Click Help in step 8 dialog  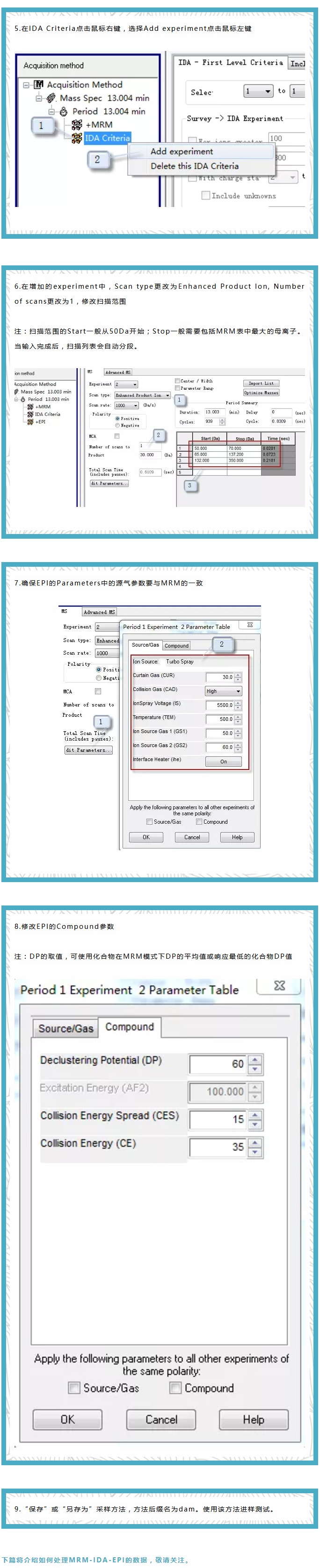click(254, 1419)
